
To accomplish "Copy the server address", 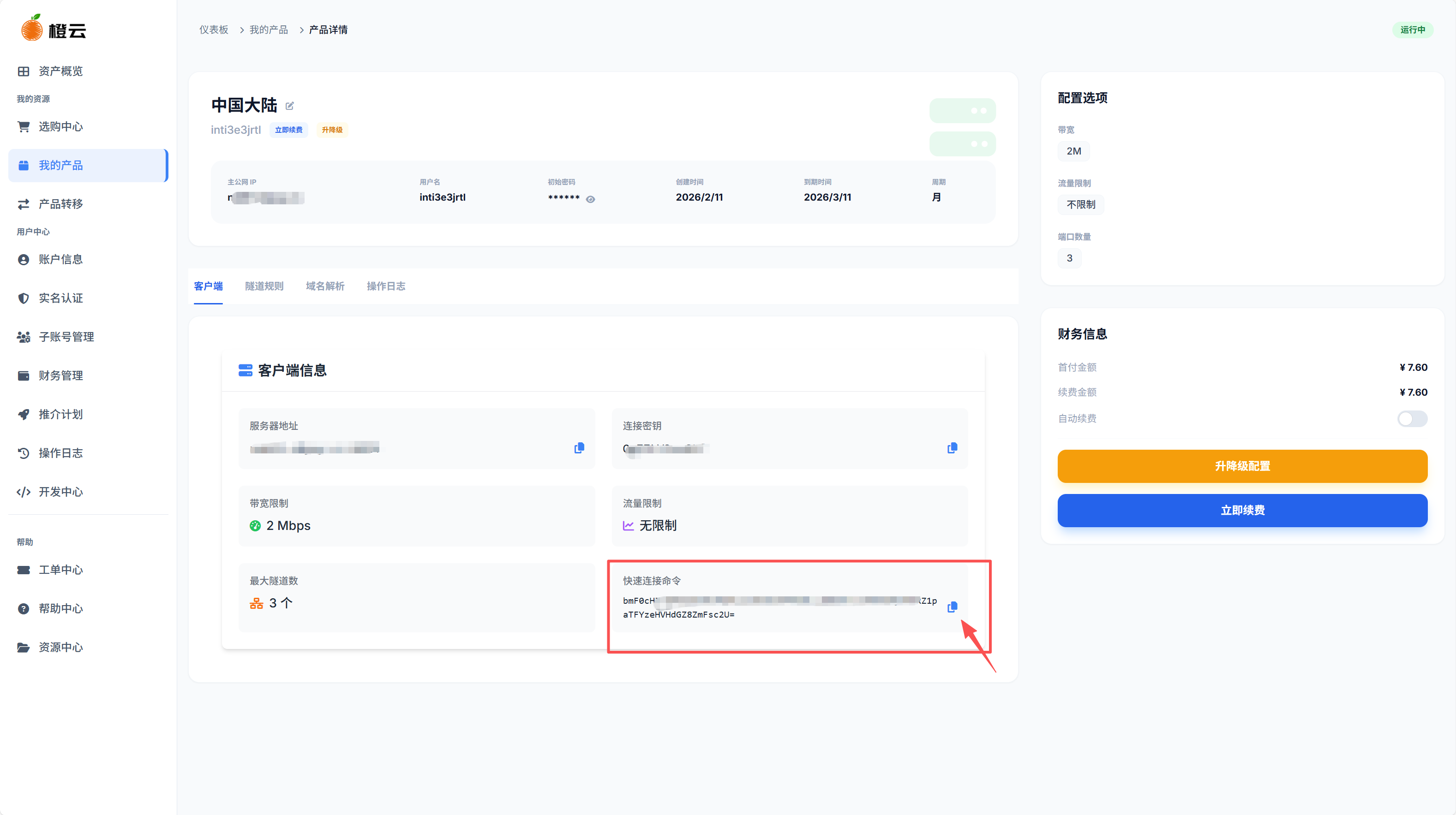I will 579,448.
